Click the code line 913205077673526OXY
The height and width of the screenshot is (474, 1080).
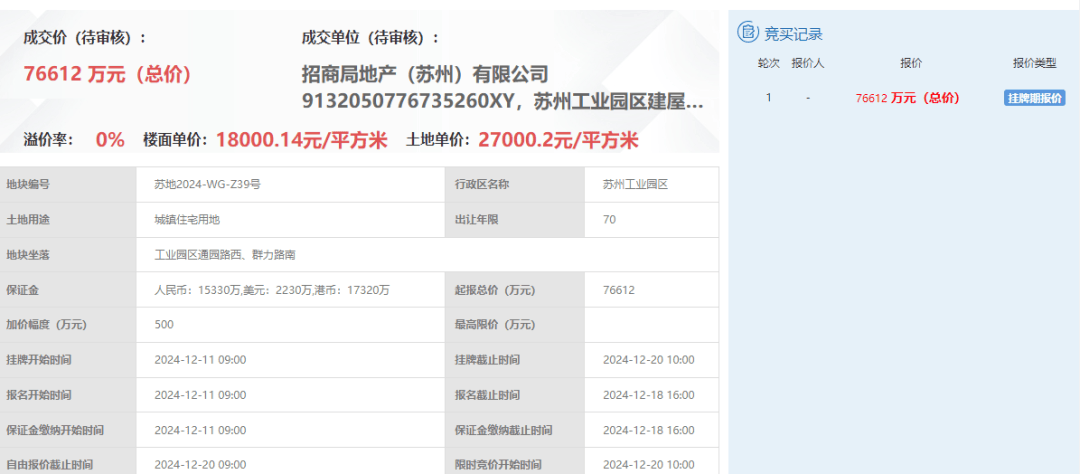tap(408, 102)
